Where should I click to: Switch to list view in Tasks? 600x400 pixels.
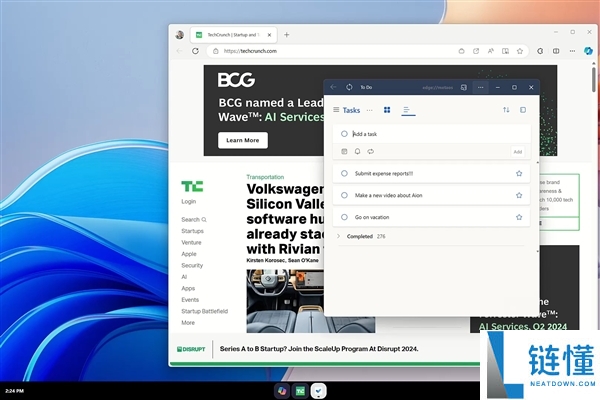point(407,110)
